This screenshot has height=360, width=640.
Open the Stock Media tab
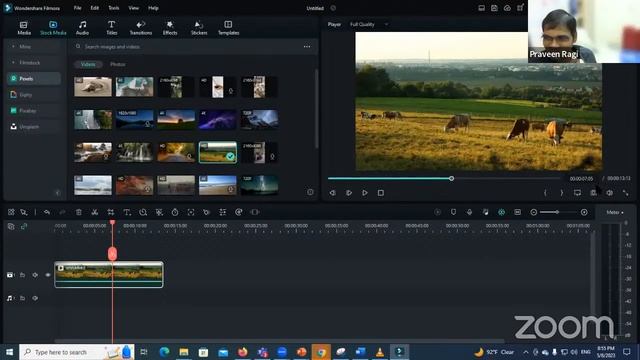53,28
